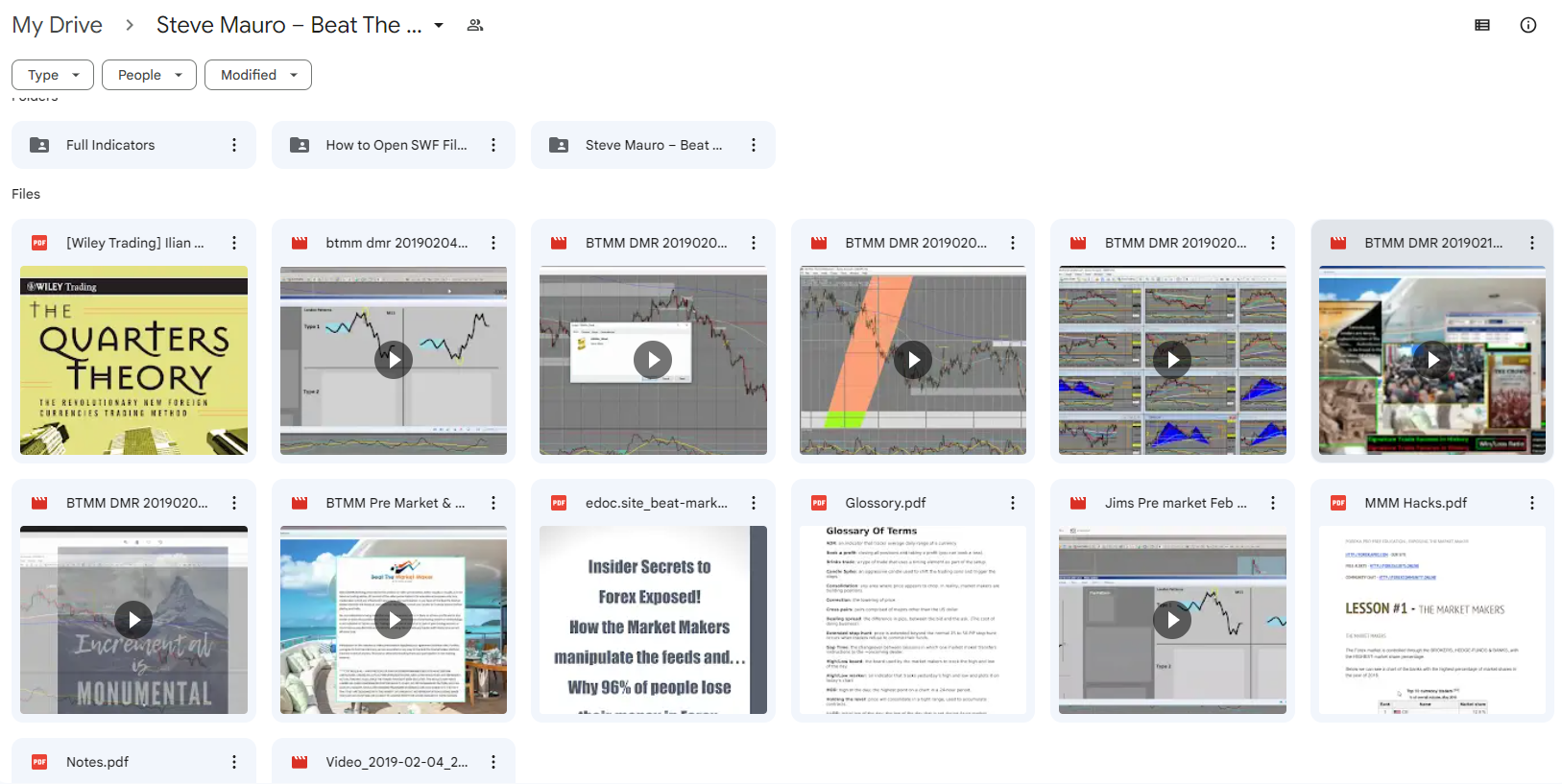This screenshot has width=1562, height=784.
Task: Select the Jims Pre market Feb ... file name
Action: pos(1176,503)
